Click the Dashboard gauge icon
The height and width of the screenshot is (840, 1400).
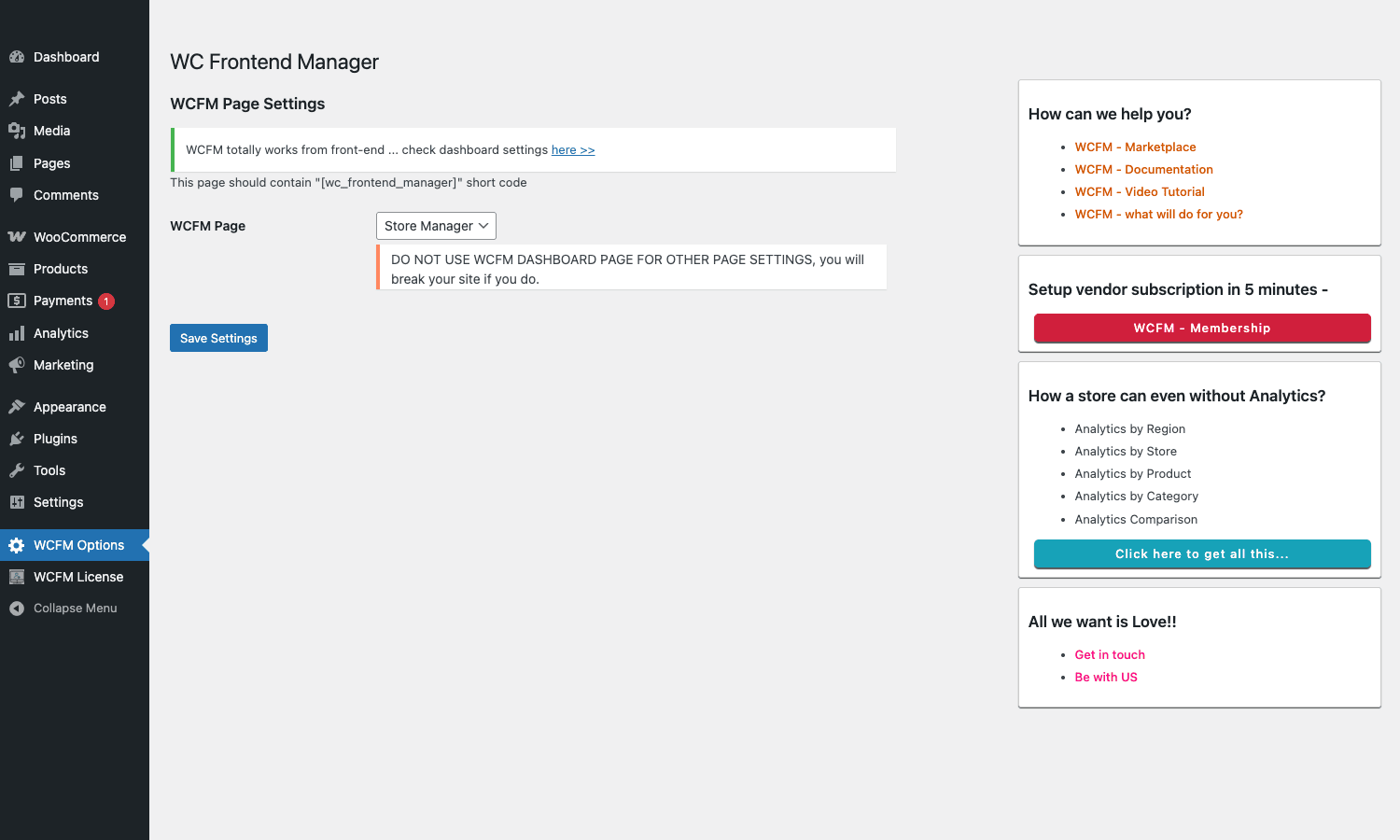(x=17, y=57)
